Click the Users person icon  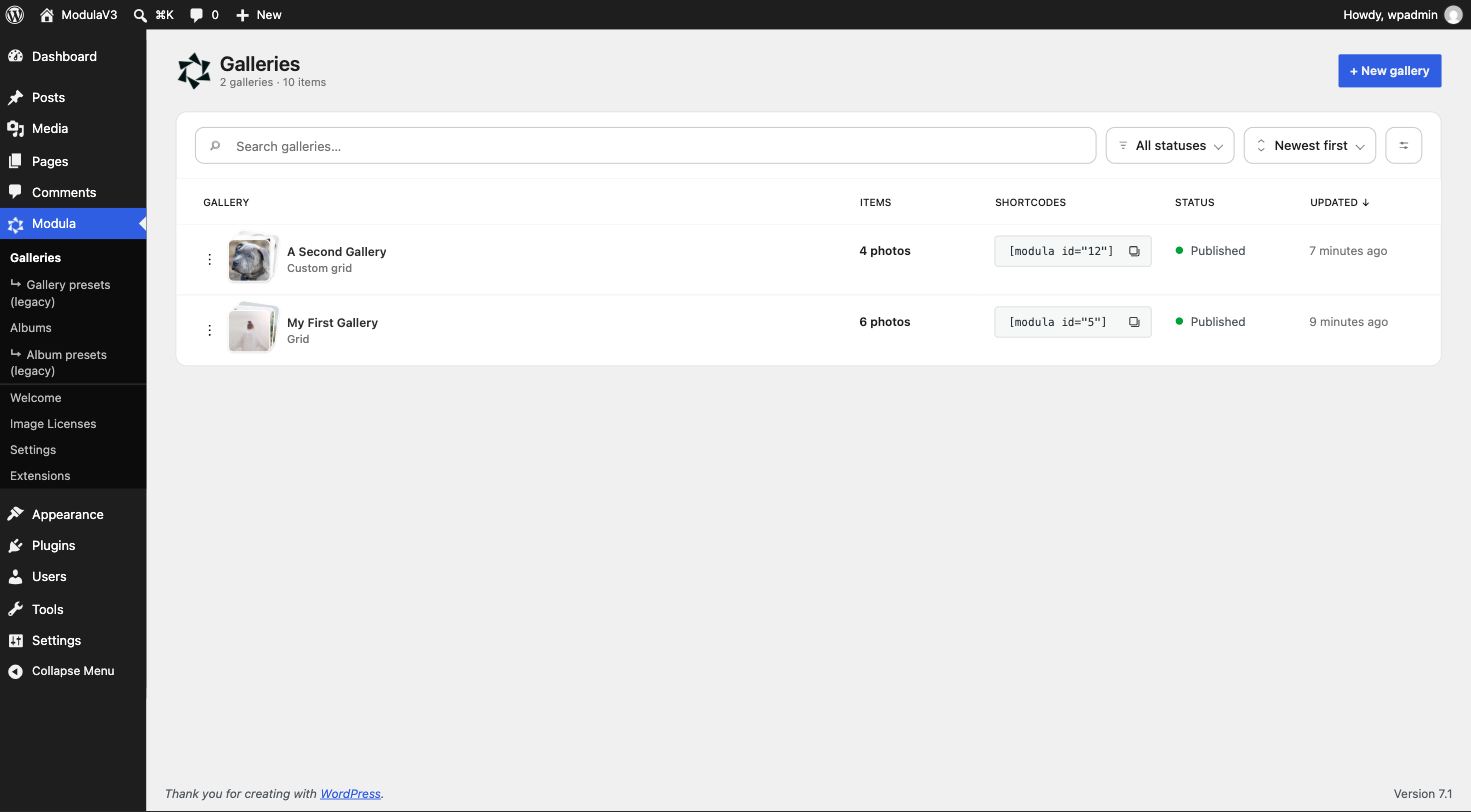coord(15,577)
